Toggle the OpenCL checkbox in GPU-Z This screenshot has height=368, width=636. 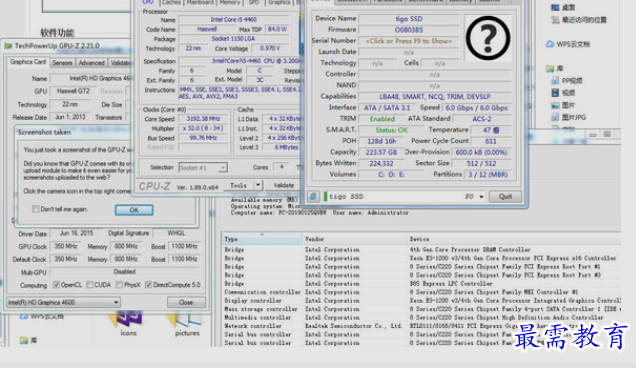56,285
